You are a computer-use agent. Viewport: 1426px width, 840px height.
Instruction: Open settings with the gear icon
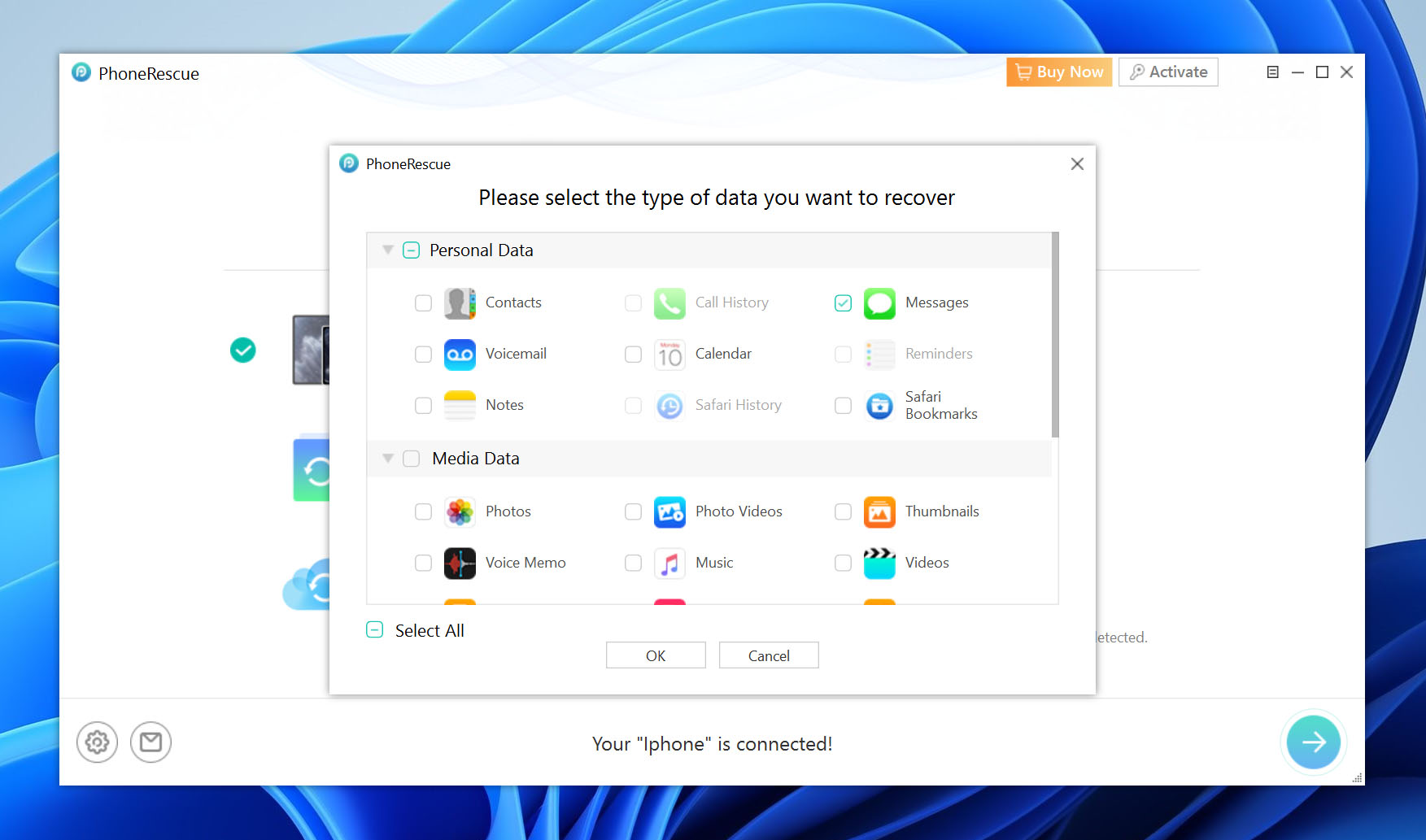pyautogui.click(x=97, y=742)
